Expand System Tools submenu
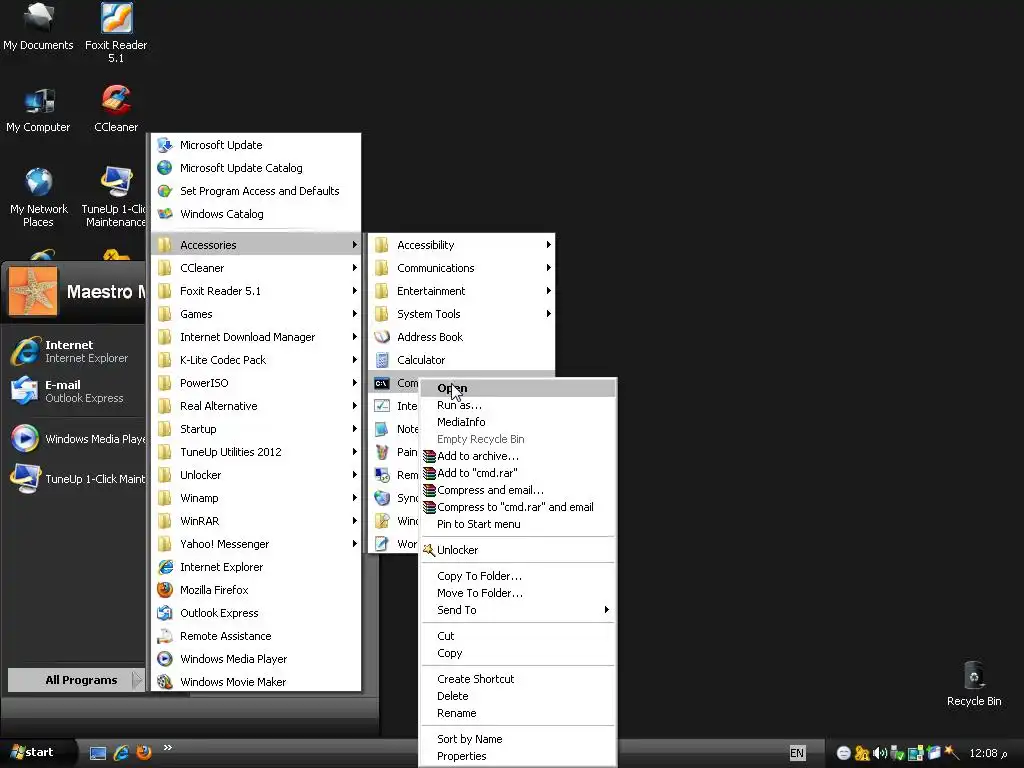 (461, 314)
